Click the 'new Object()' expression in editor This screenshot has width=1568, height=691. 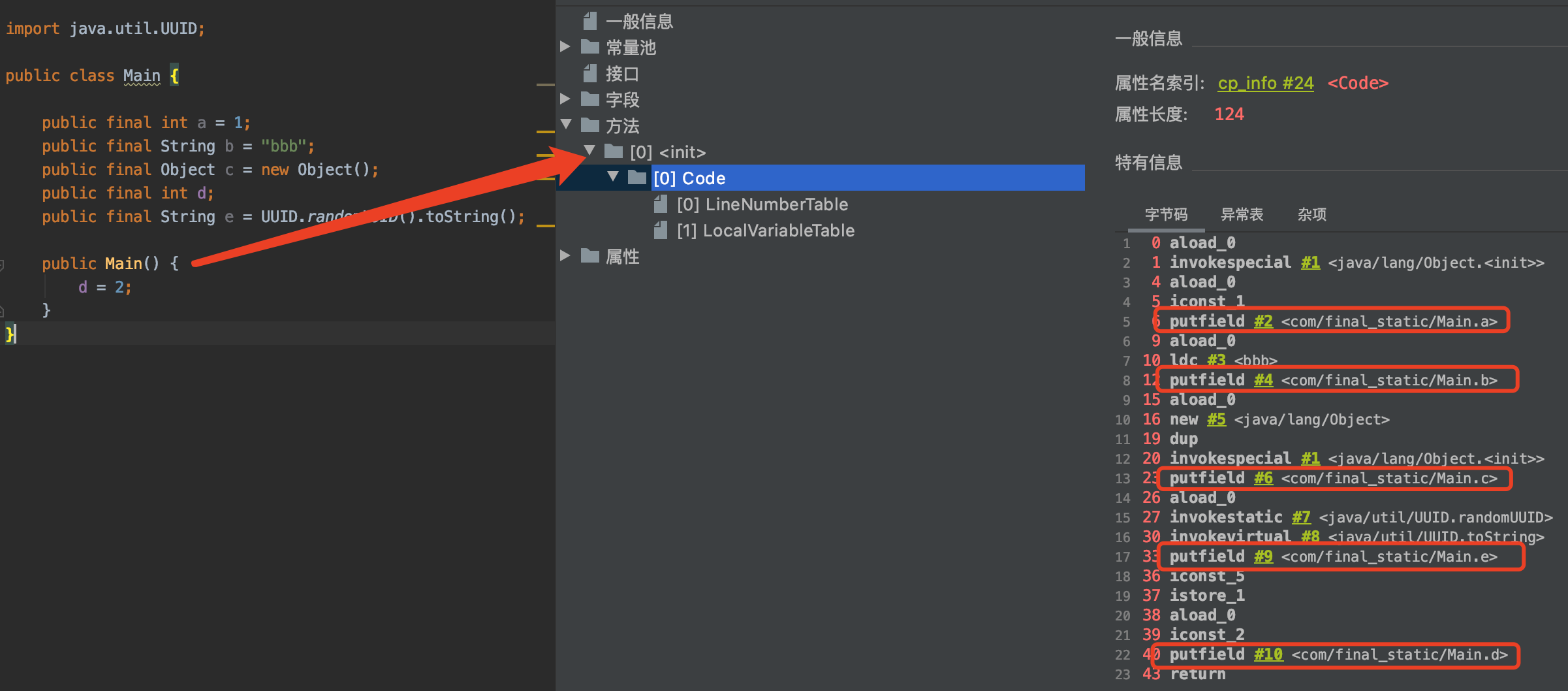click(316, 170)
